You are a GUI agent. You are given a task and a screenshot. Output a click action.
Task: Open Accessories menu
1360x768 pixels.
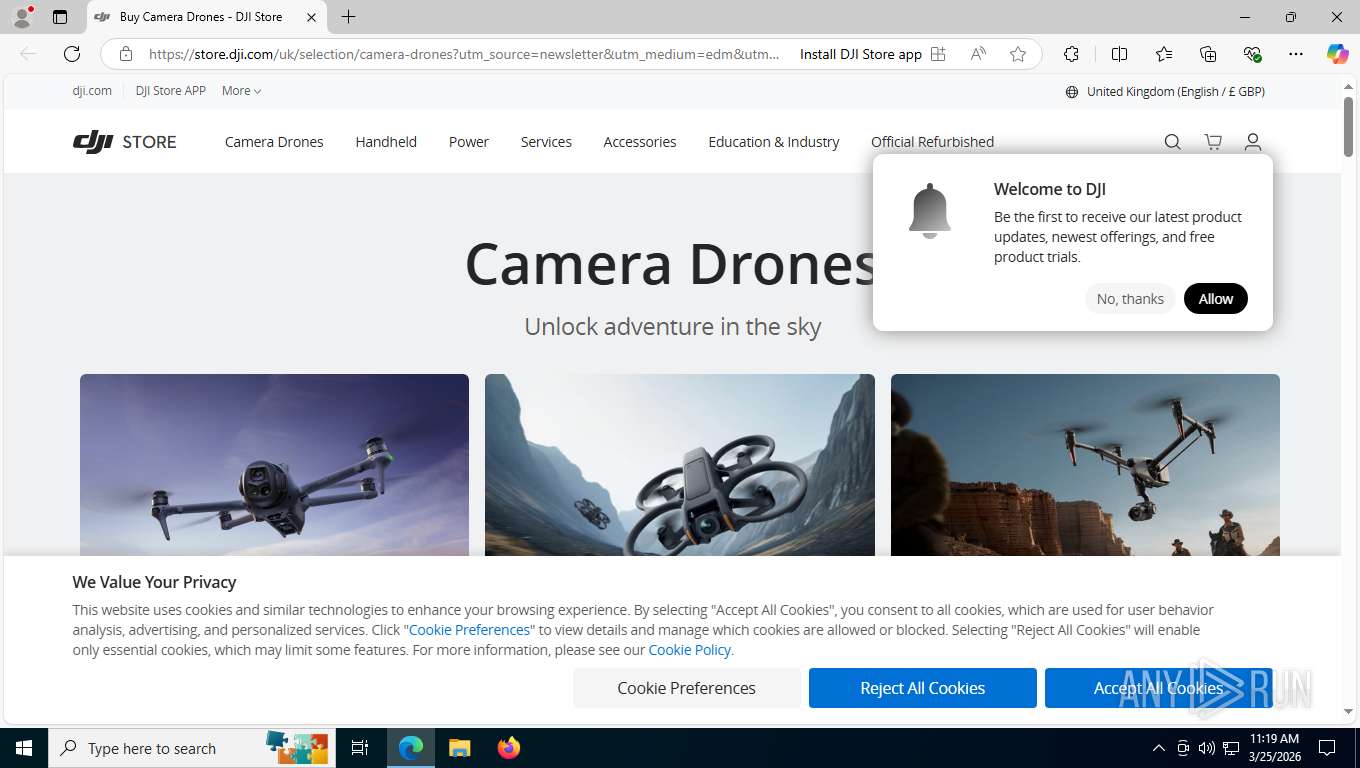[640, 142]
